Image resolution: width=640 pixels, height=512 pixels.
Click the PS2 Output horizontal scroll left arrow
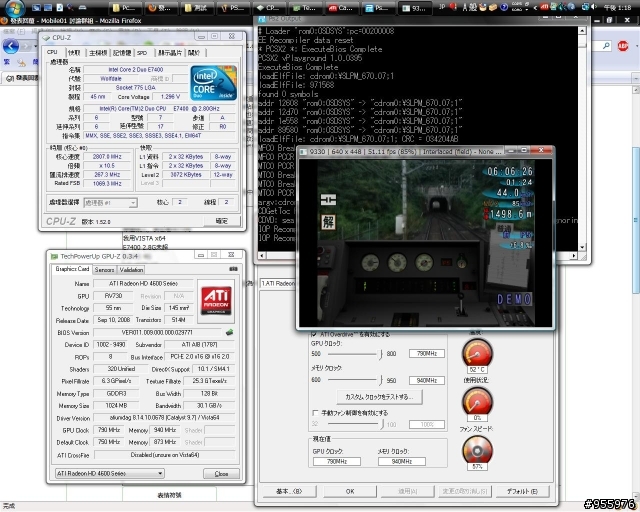262,256
